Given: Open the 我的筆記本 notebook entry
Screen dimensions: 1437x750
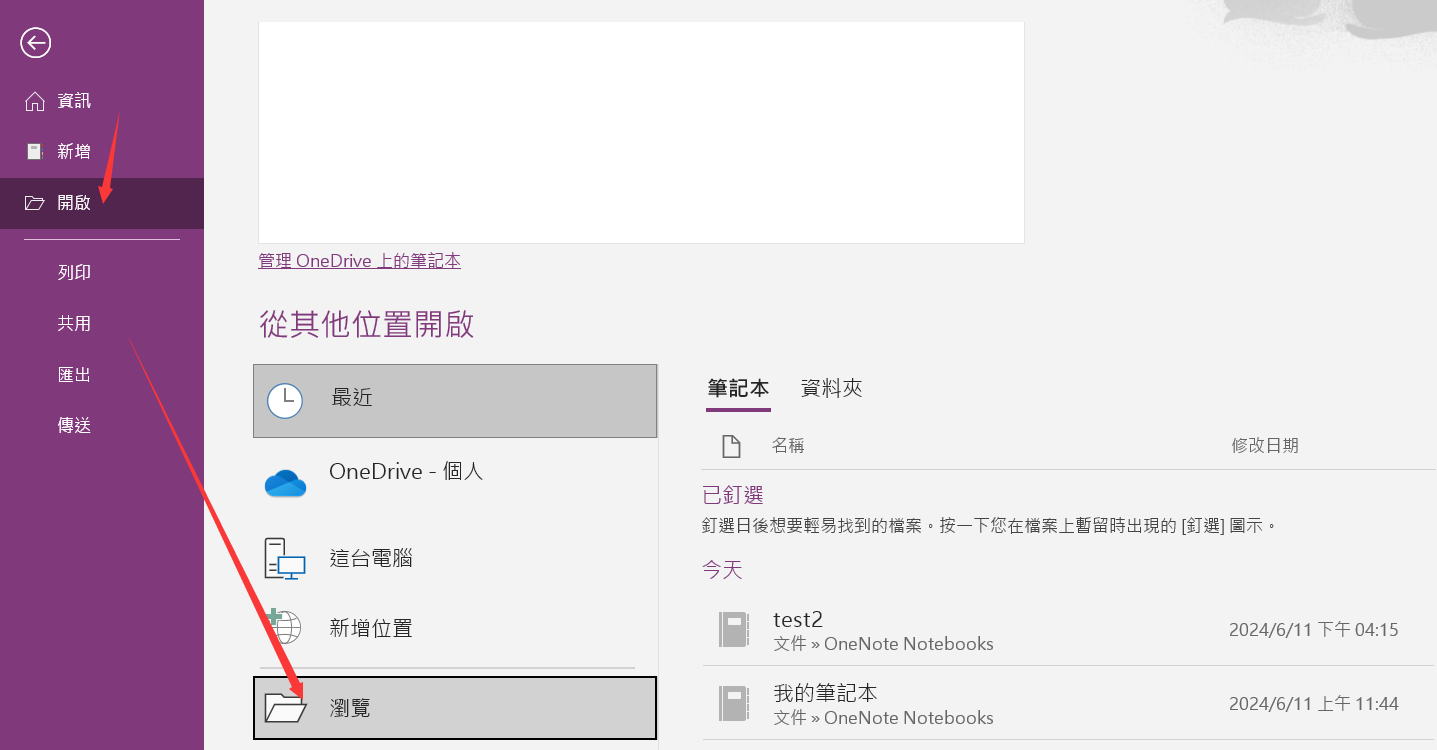Looking at the screenshot, I should (x=1069, y=703).
